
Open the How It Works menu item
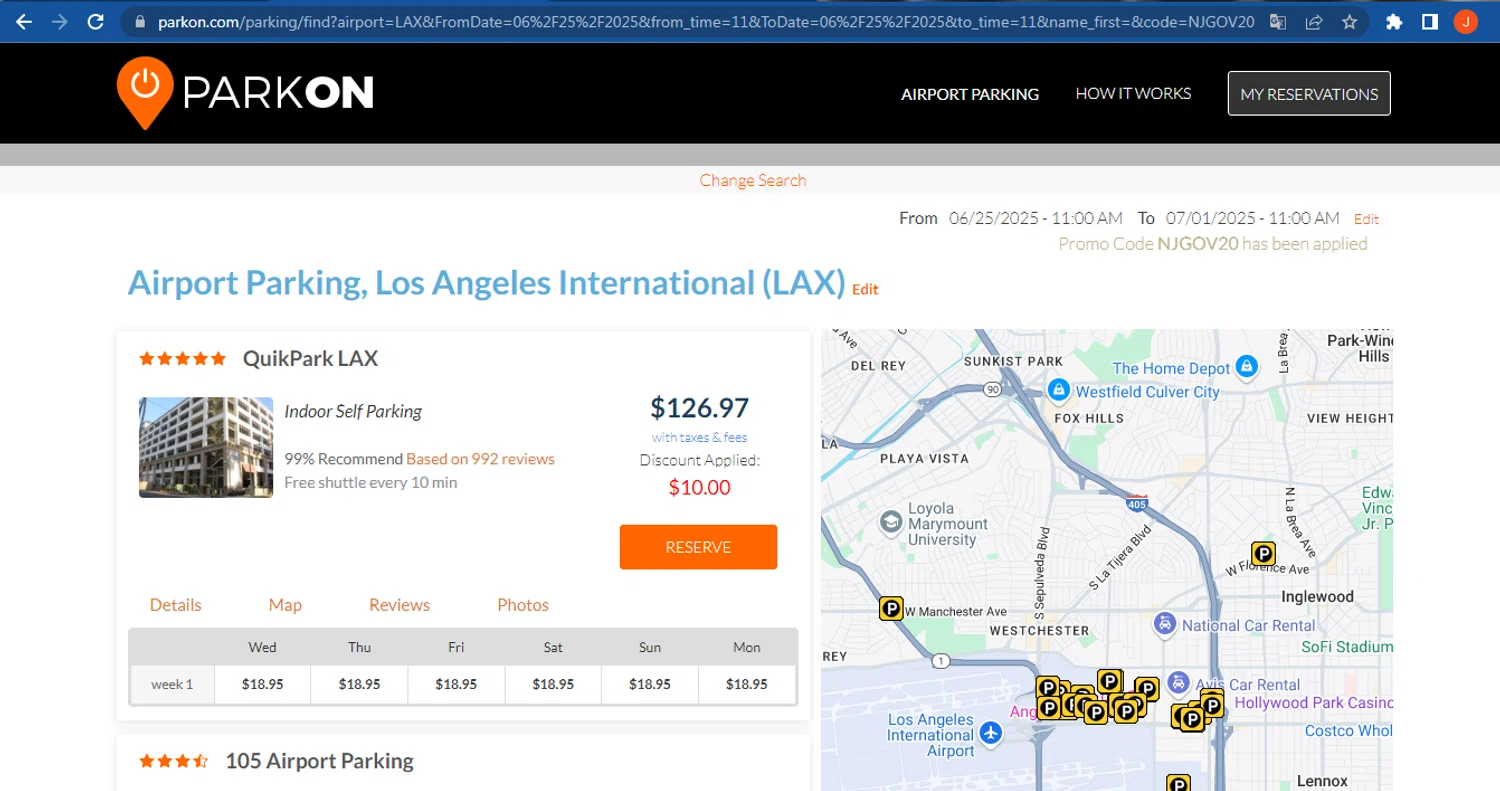click(1133, 93)
